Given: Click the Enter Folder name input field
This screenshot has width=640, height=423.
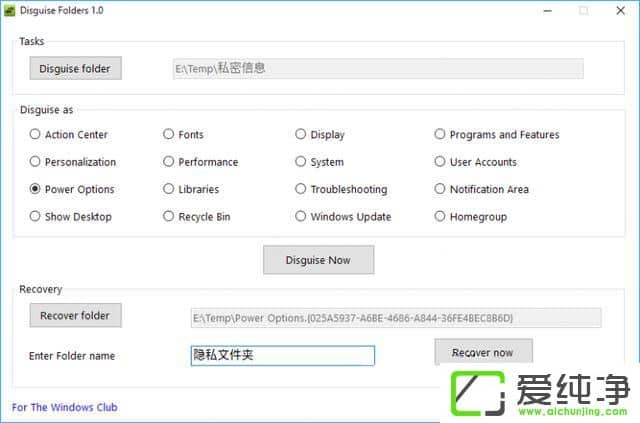Looking at the screenshot, I should [282, 356].
